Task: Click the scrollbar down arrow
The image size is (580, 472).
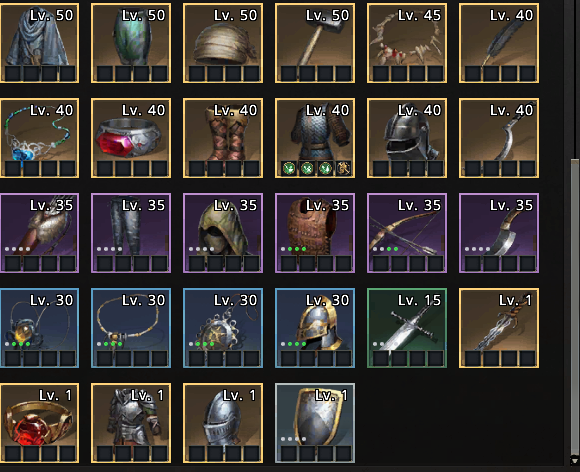Action: tap(575, 461)
